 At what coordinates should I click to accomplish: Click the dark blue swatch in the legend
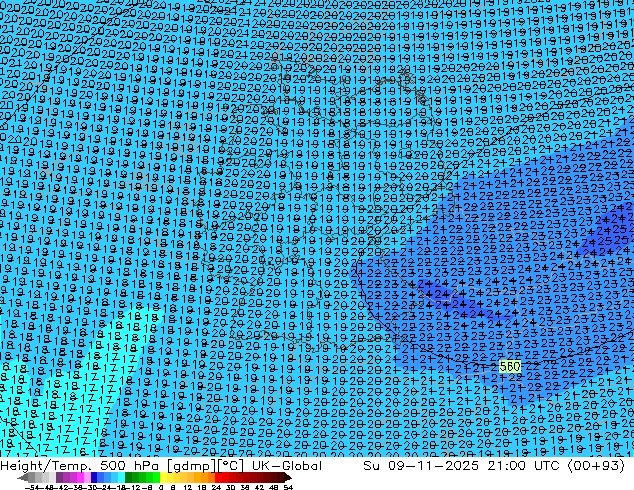tap(94, 478)
